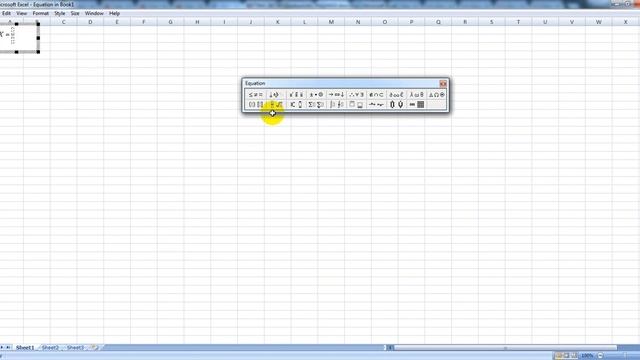The height and width of the screenshot is (360, 640).
Task: Open the fraction and radical templates palette
Action: coord(276,105)
